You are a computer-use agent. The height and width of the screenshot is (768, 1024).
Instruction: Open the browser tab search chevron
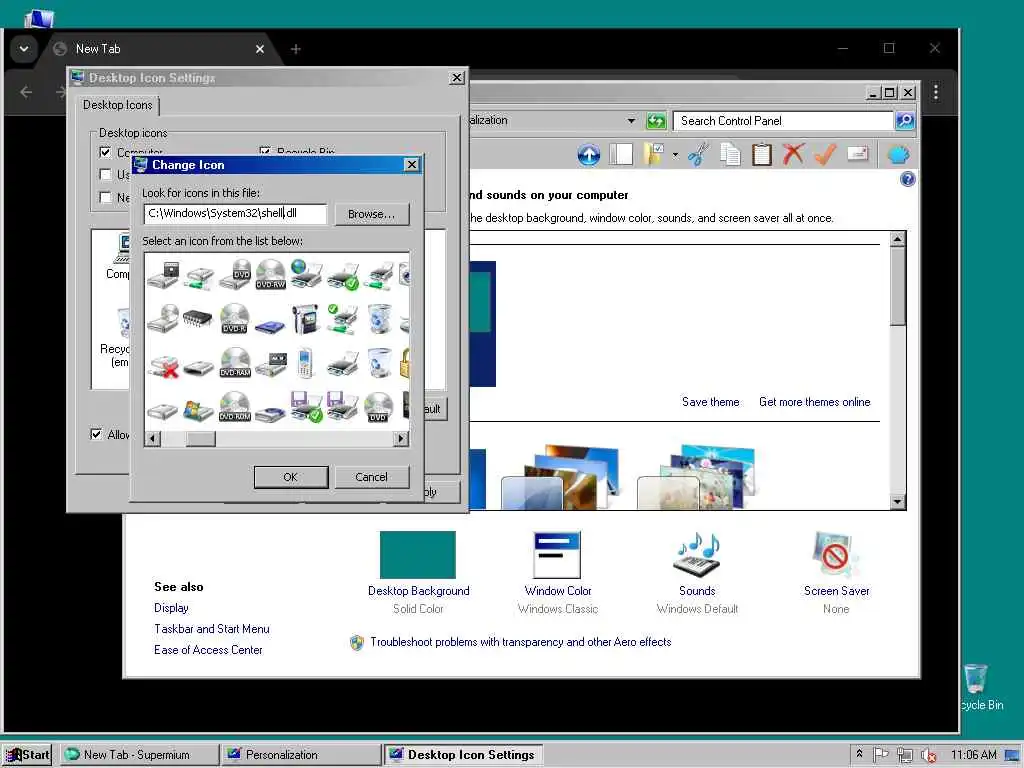tap(24, 49)
